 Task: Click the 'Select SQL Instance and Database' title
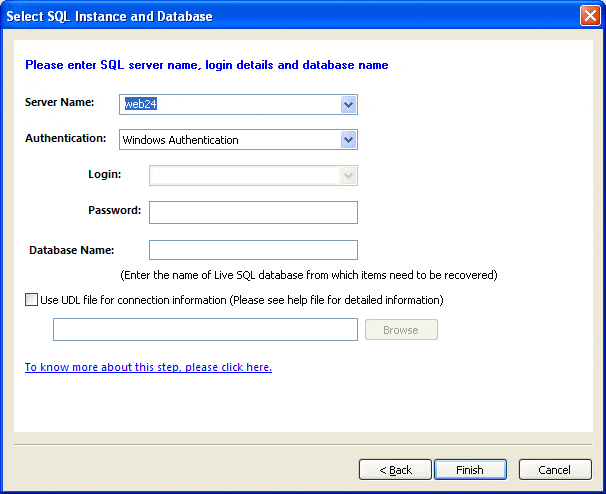pyautogui.click(x=109, y=16)
